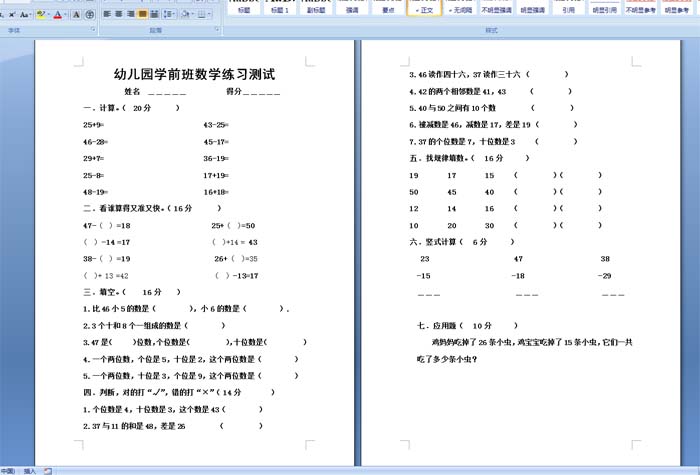Viewport: 700px width, 475px height.
Task: Align text left
Action: click(107, 14)
